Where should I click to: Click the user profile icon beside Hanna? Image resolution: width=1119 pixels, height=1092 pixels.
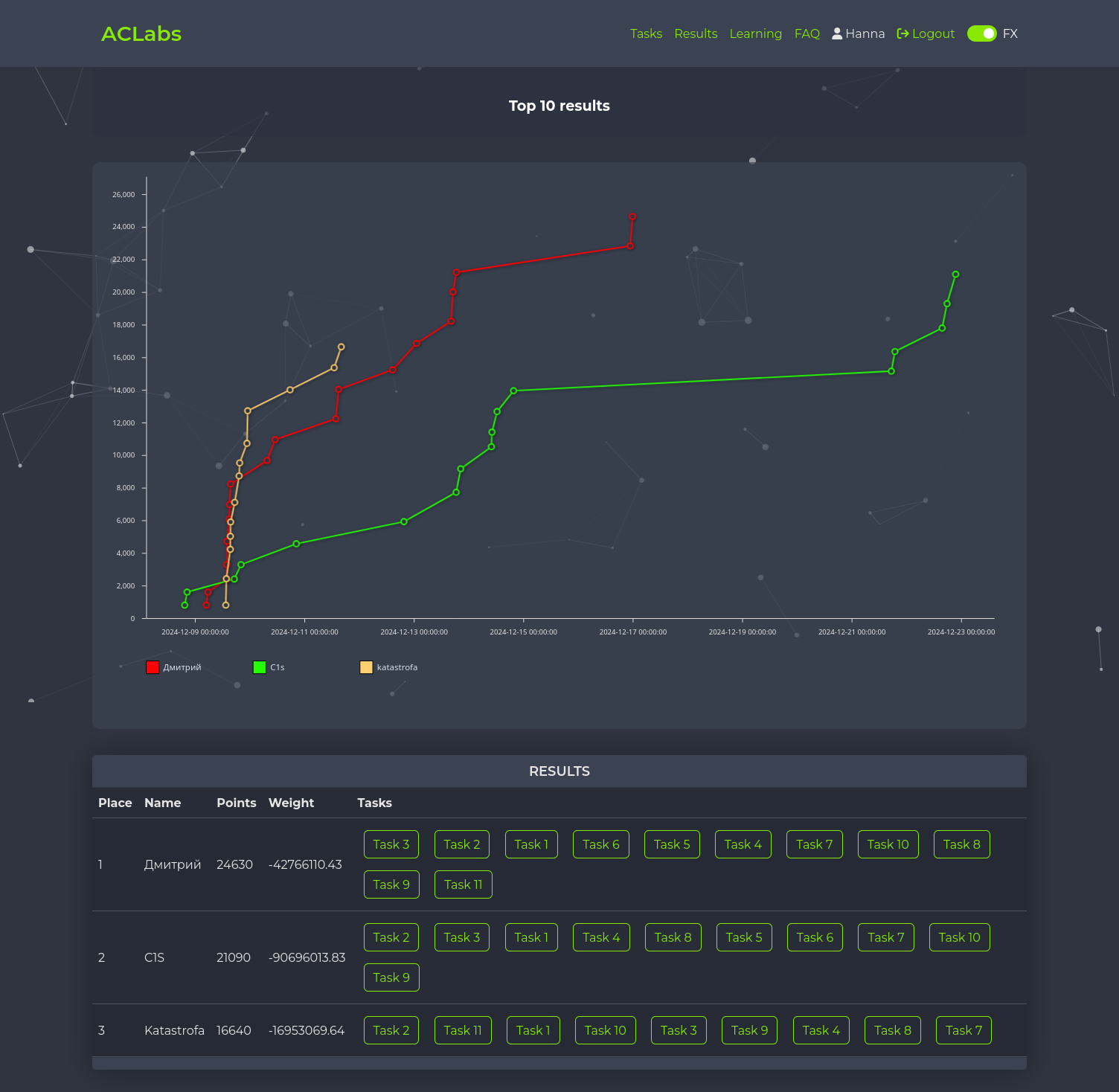837,33
